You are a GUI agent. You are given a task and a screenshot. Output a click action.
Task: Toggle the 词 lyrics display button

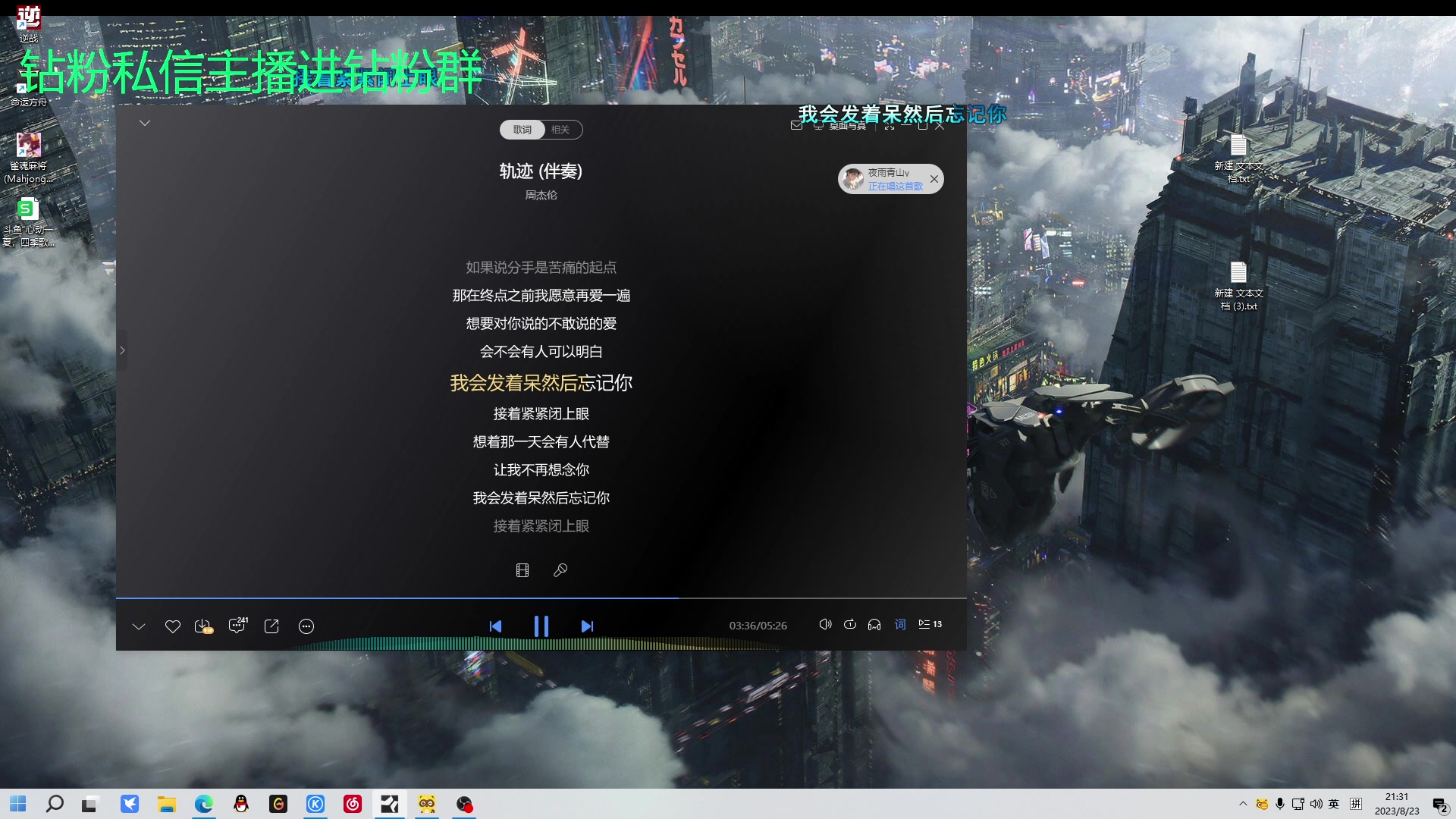(x=899, y=625)
